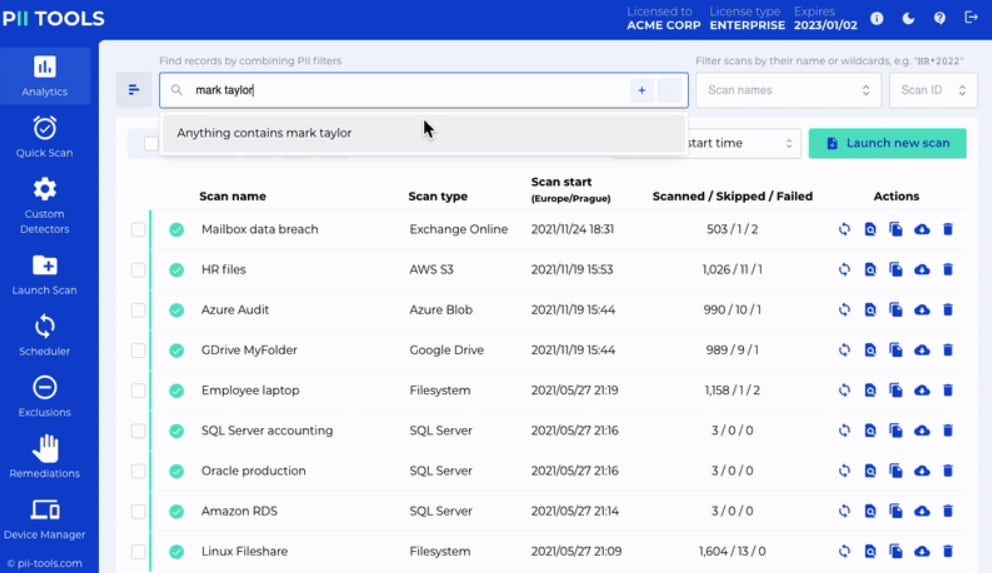
Task: View SQL Server accounting results icon
Action: tap(871, 430)
